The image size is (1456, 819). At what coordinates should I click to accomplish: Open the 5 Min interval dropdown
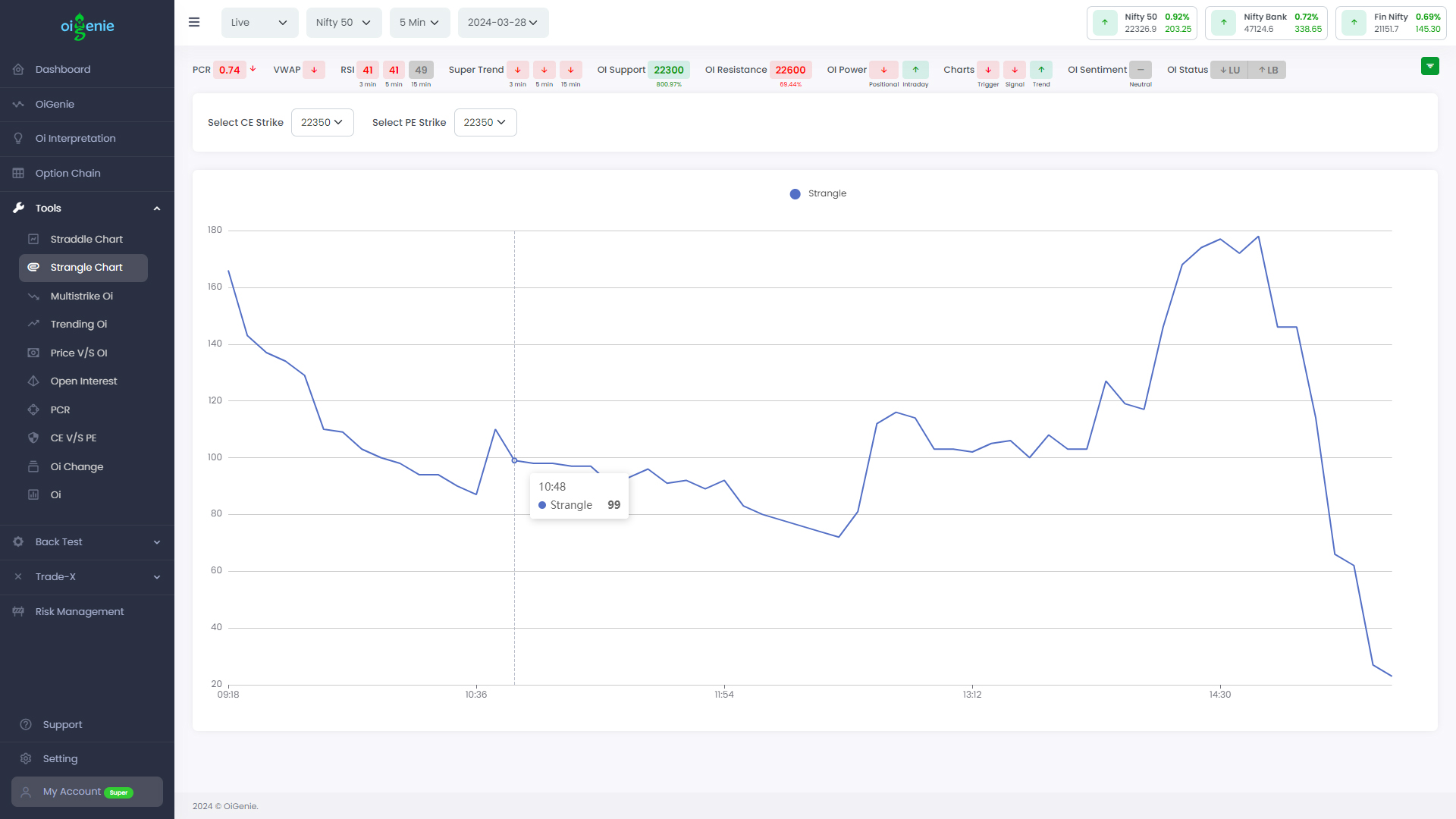coord(419,23)
